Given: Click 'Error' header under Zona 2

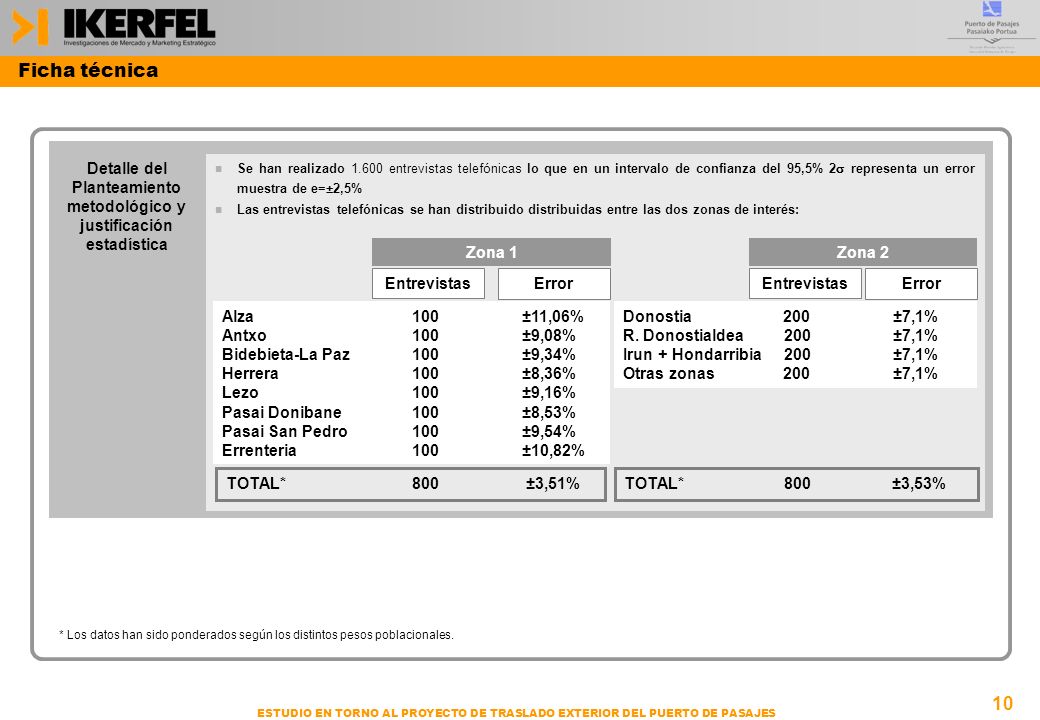Looking at the screenshot, I should coord(921,283).
